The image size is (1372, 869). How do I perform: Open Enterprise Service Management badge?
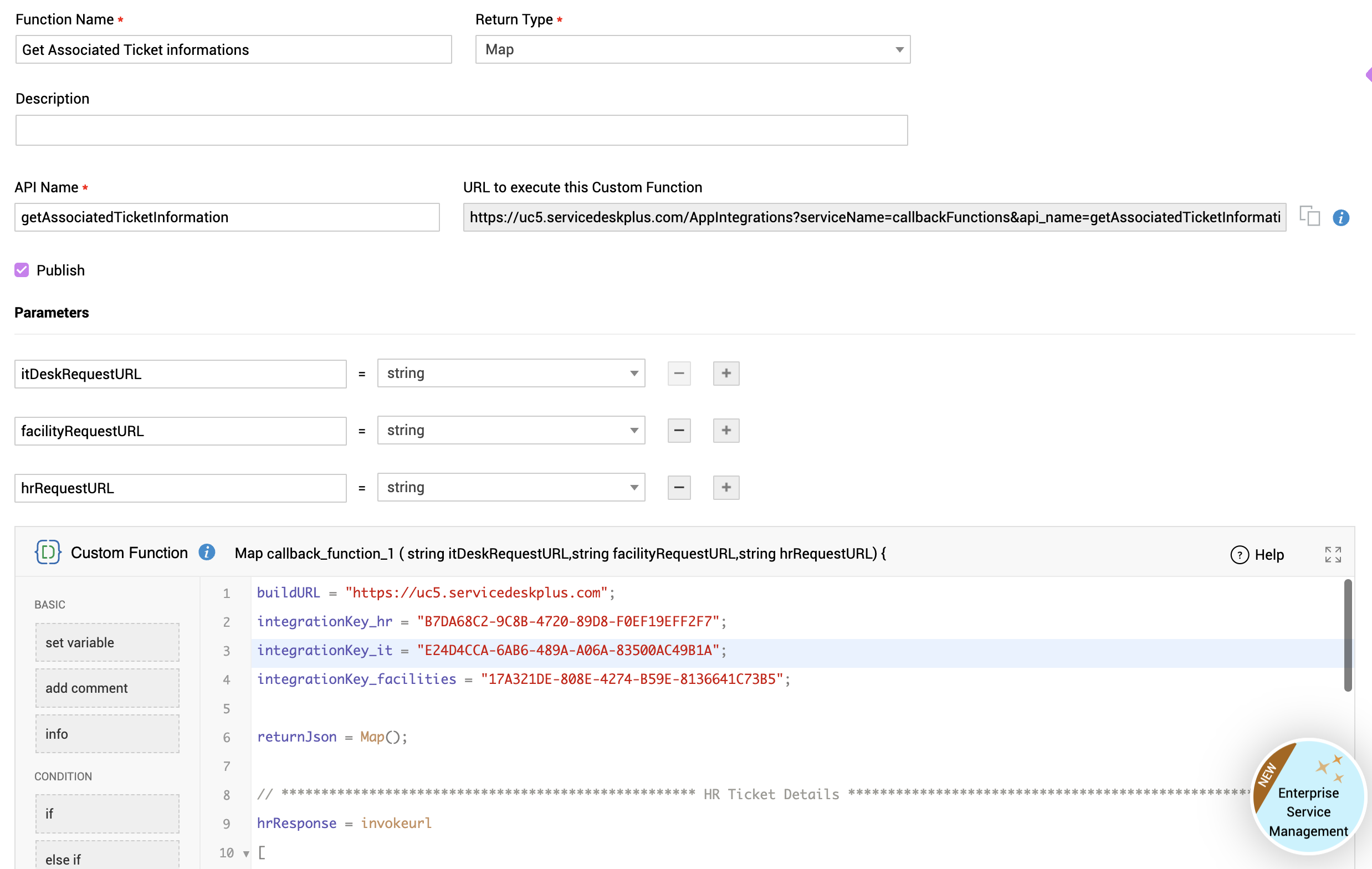pos(1308,798)
